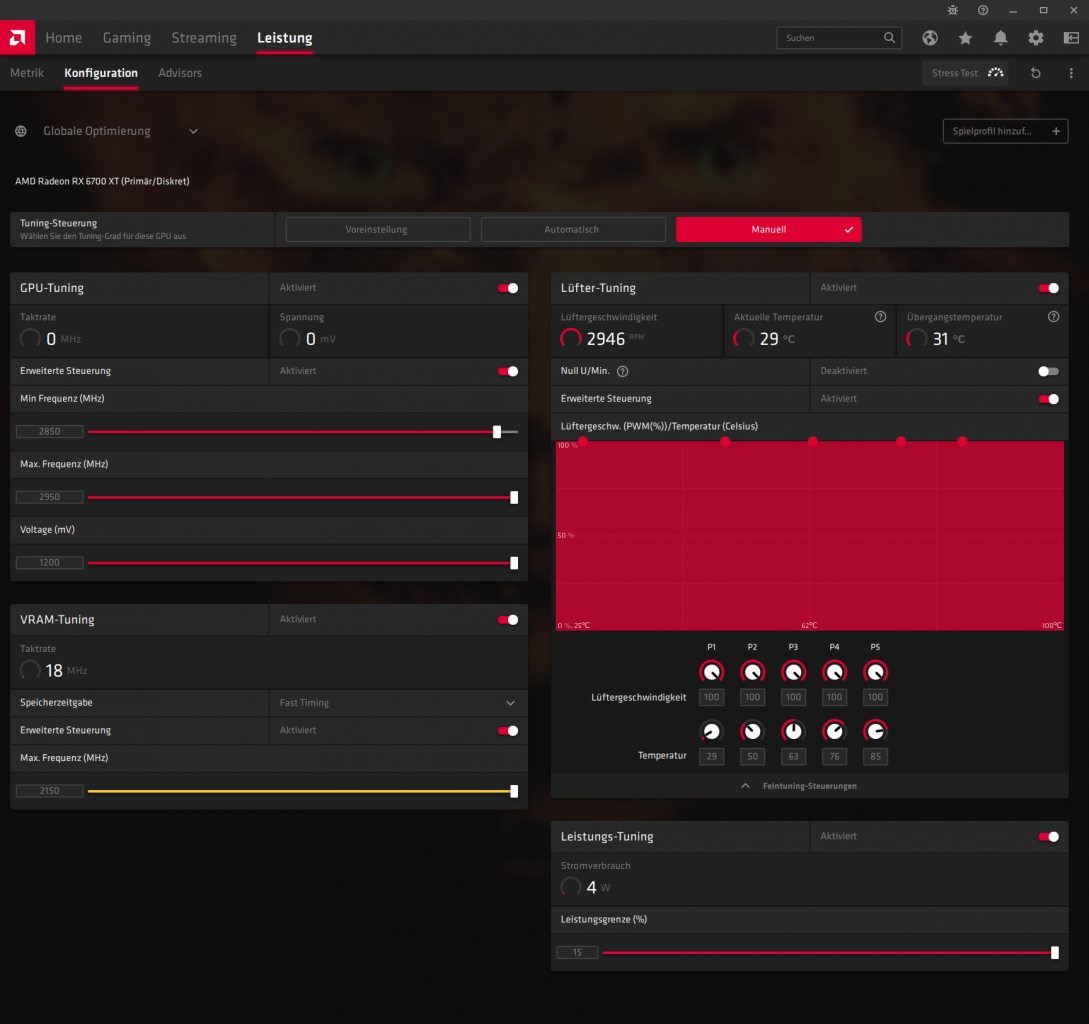Click the Min Frequenz slider handle

pos(497,431)
